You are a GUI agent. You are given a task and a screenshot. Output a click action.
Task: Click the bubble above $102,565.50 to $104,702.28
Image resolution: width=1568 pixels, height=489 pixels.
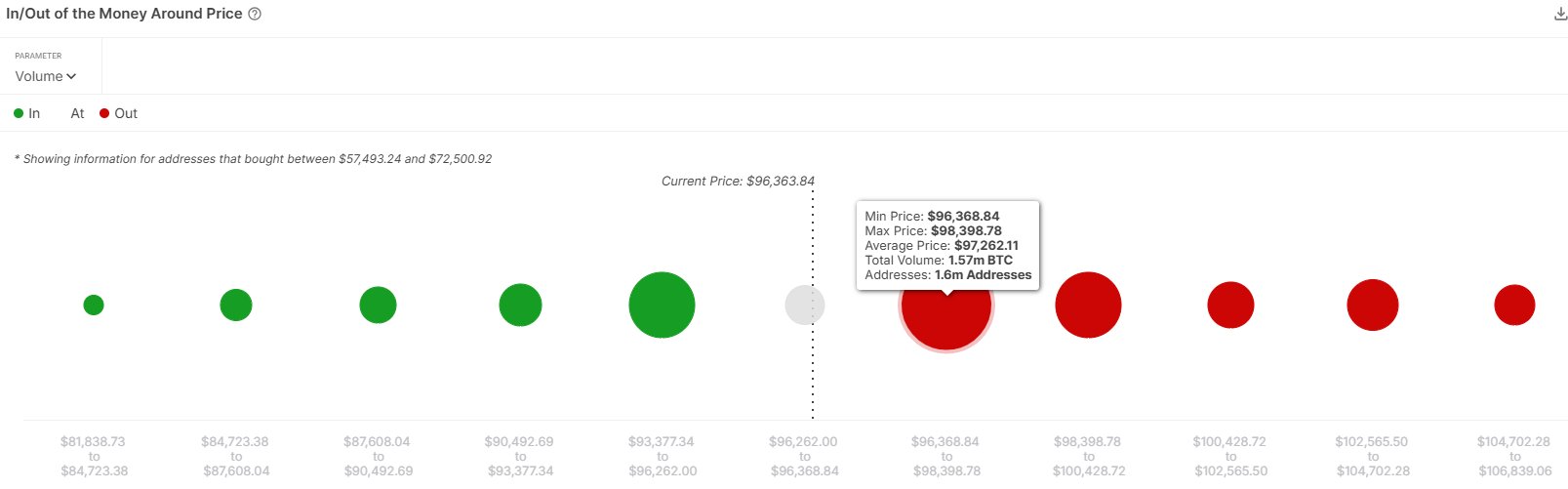pos(1372,306)
